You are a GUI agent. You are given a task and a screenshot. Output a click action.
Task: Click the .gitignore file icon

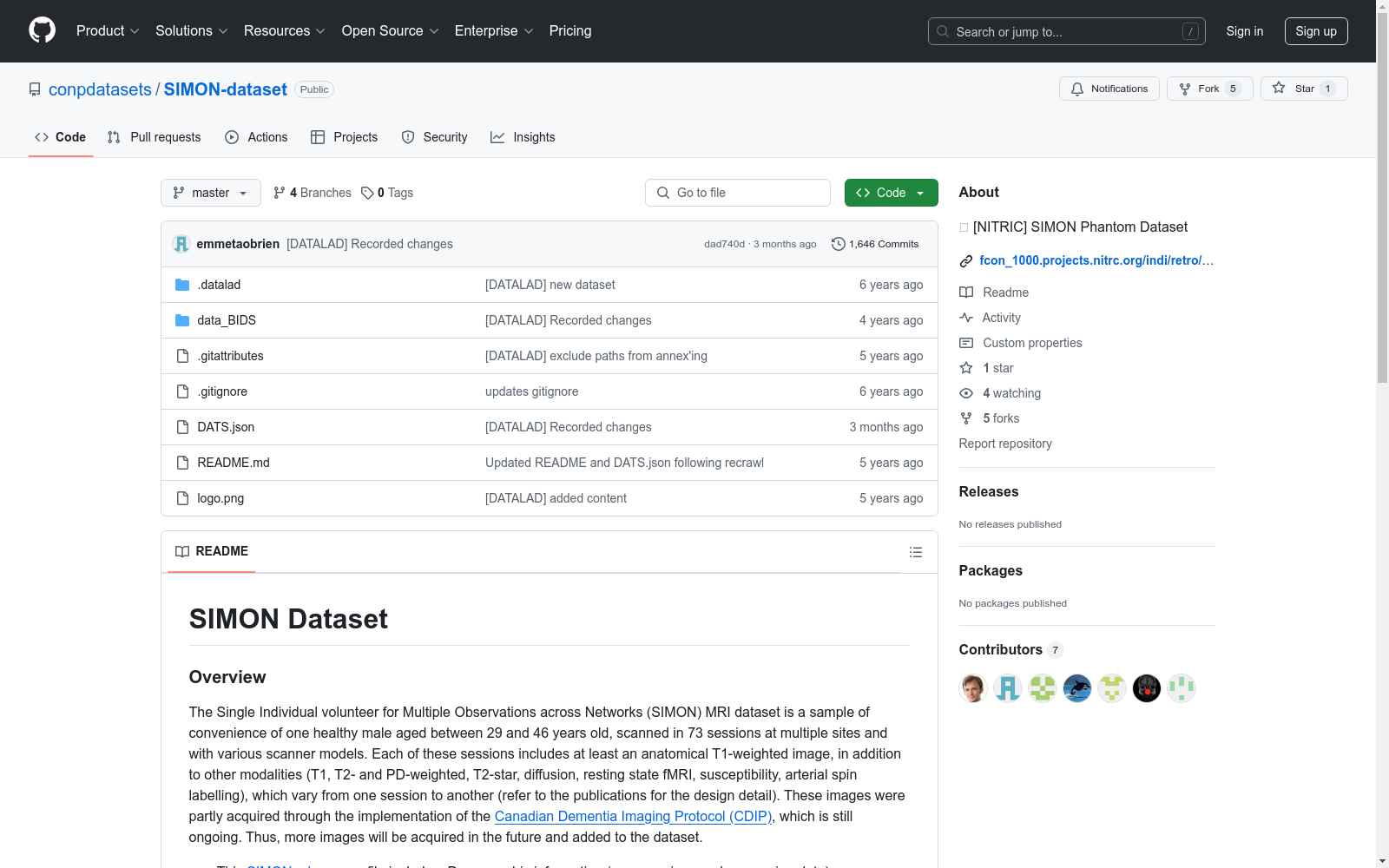[x=182, y=391]
